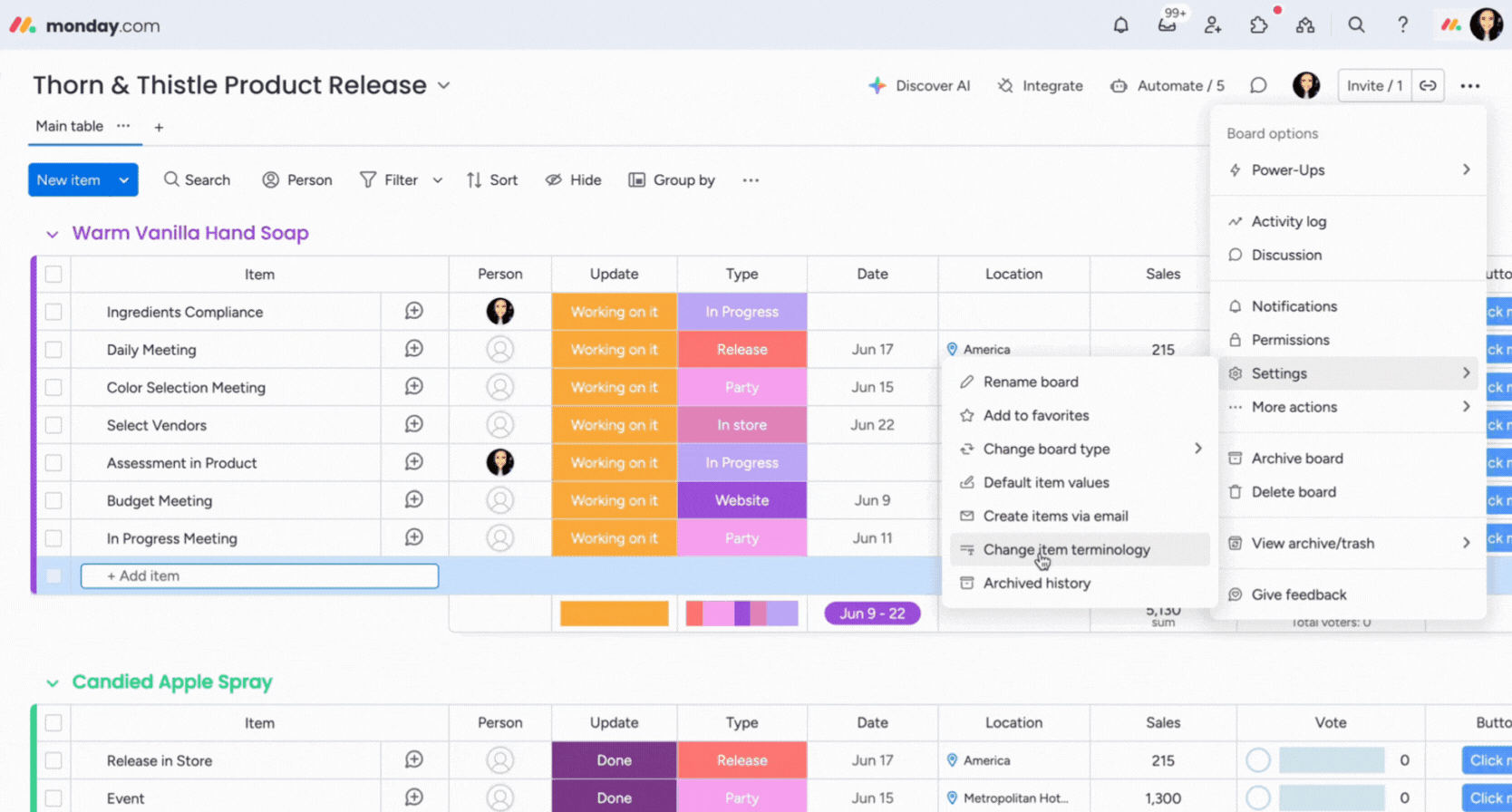The image size is (1512, 812).
Task: Add a new board view with plus
Action: (159, 128)
